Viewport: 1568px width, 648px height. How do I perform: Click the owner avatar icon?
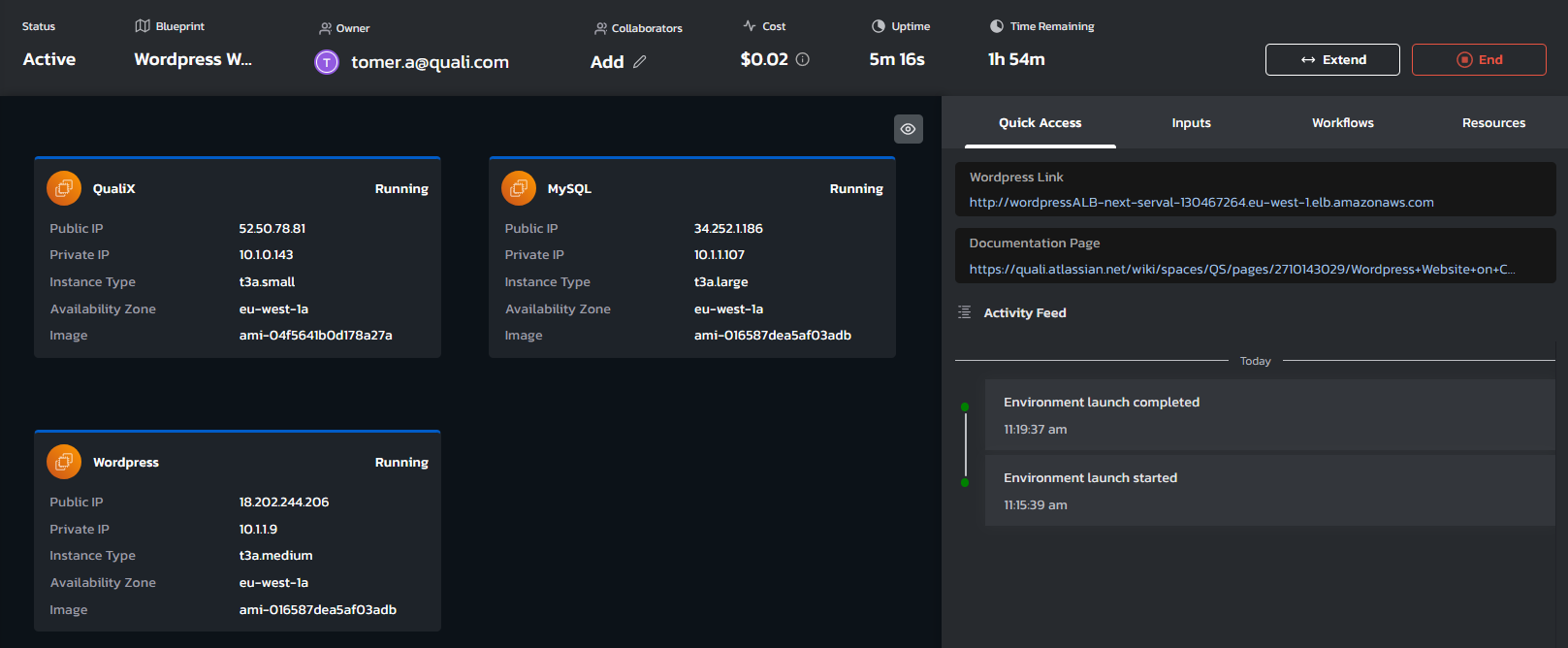click(x=327, y=62)
